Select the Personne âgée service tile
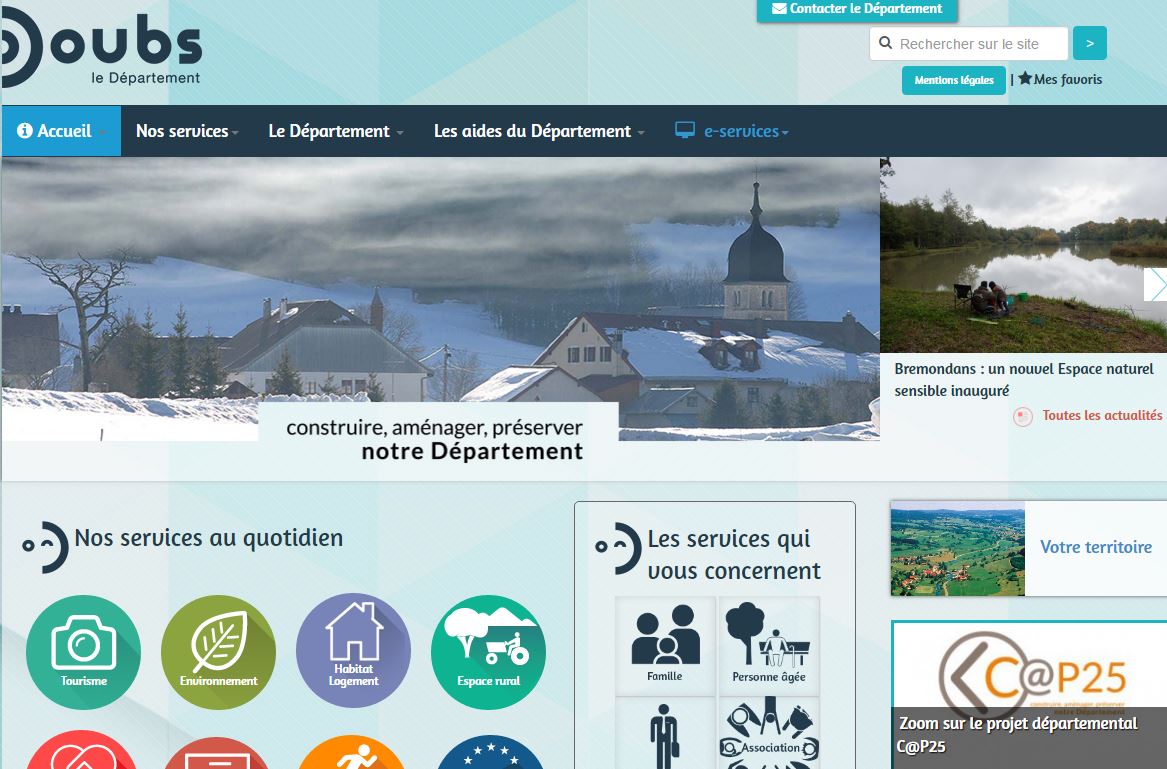 pyautogui.click(x=769, y=645)
